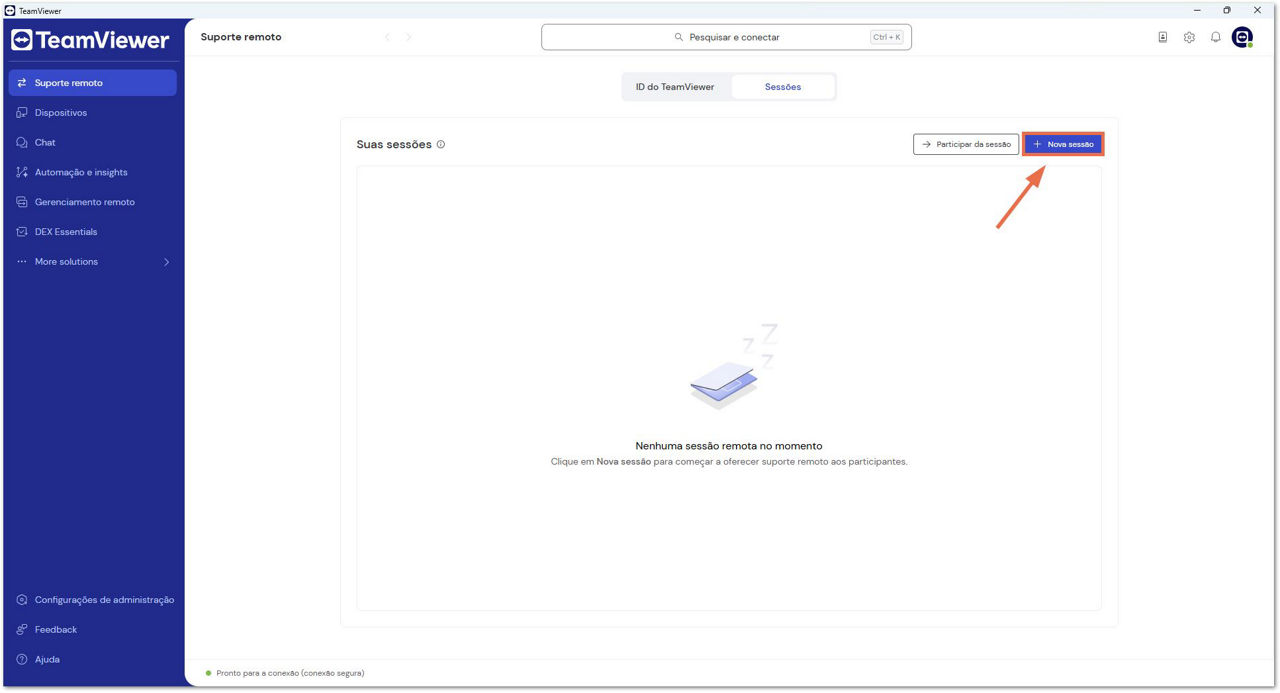Click the search magnifier icon
This screenshot has height=693, width=1280.
(x=680, y=37)
